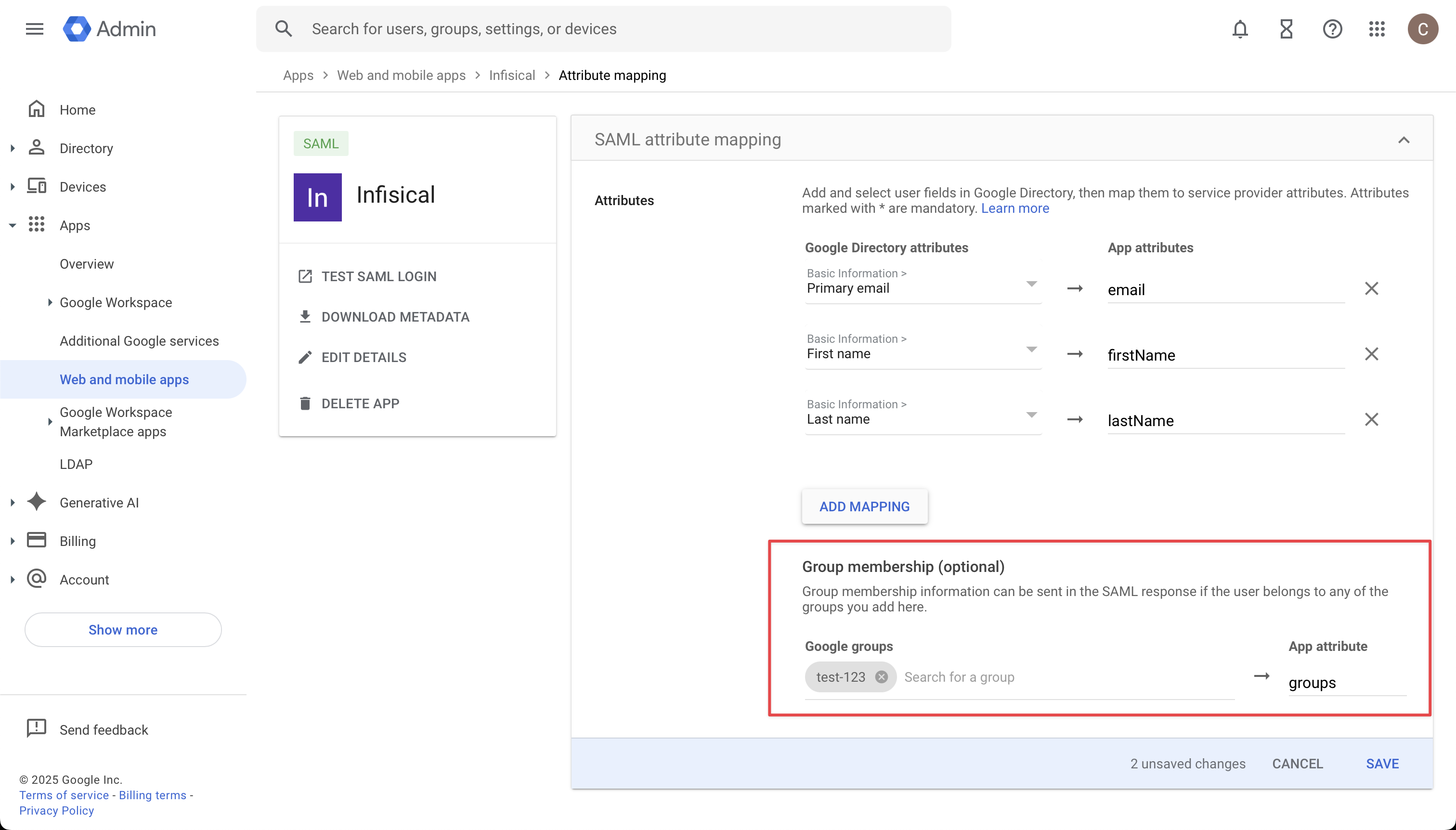Click CANCEL unsaved changes
This screenshot has height=830, width=1456.
pos(1297,763)
